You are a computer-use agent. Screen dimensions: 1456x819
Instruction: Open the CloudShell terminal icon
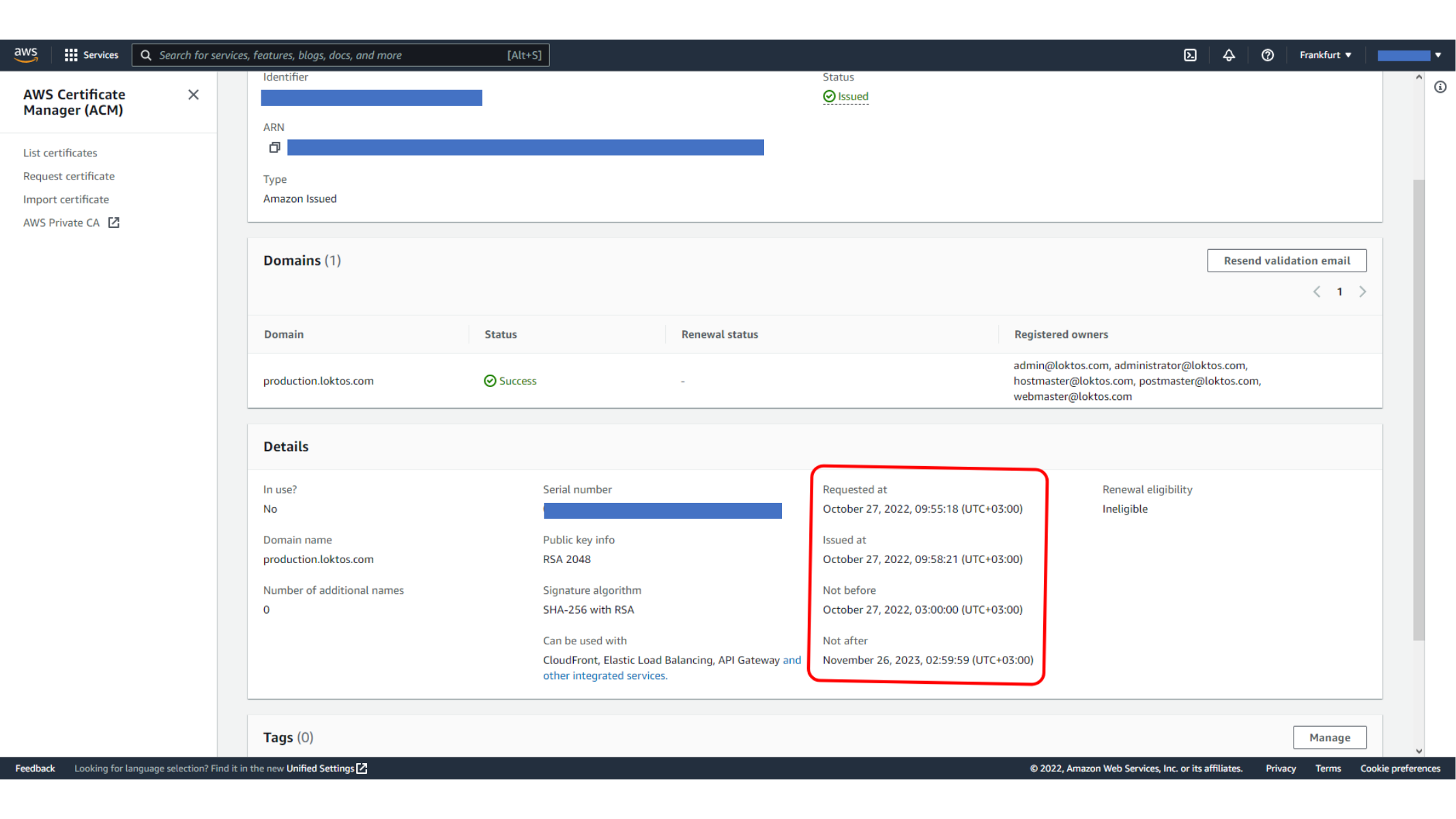point(1190,55)
